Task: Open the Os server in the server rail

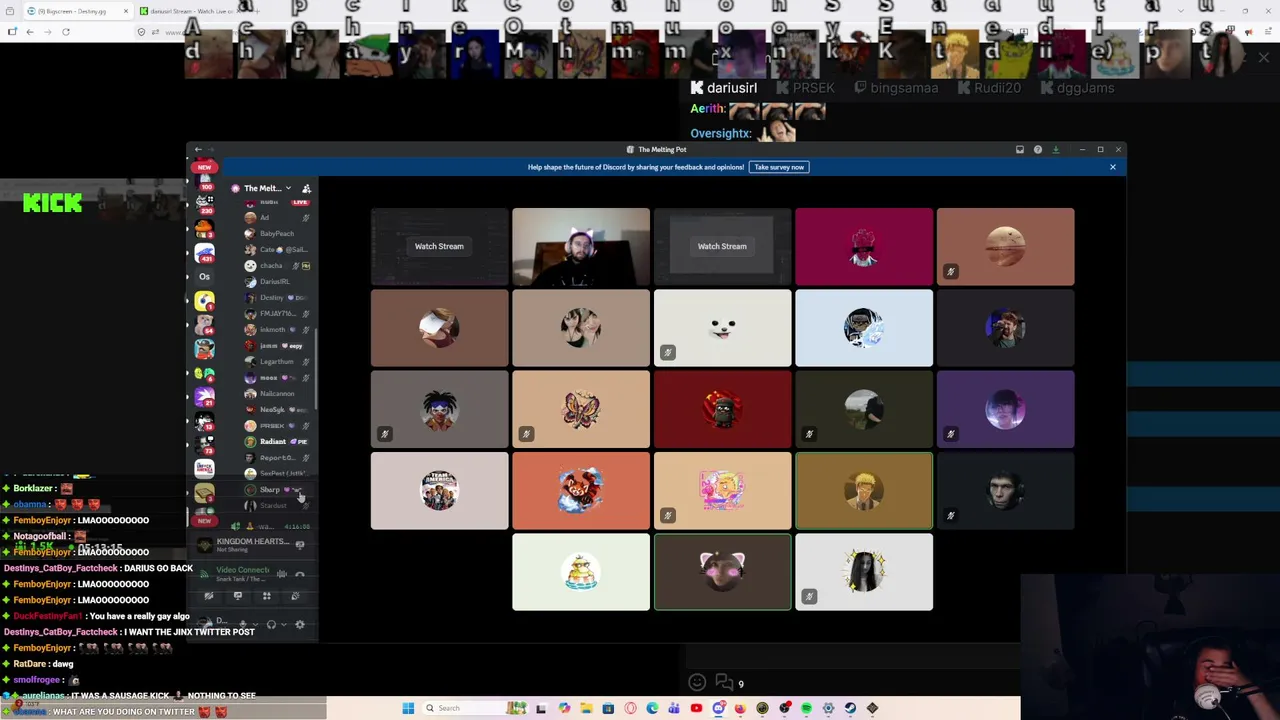Action: [x=204, y=277]
